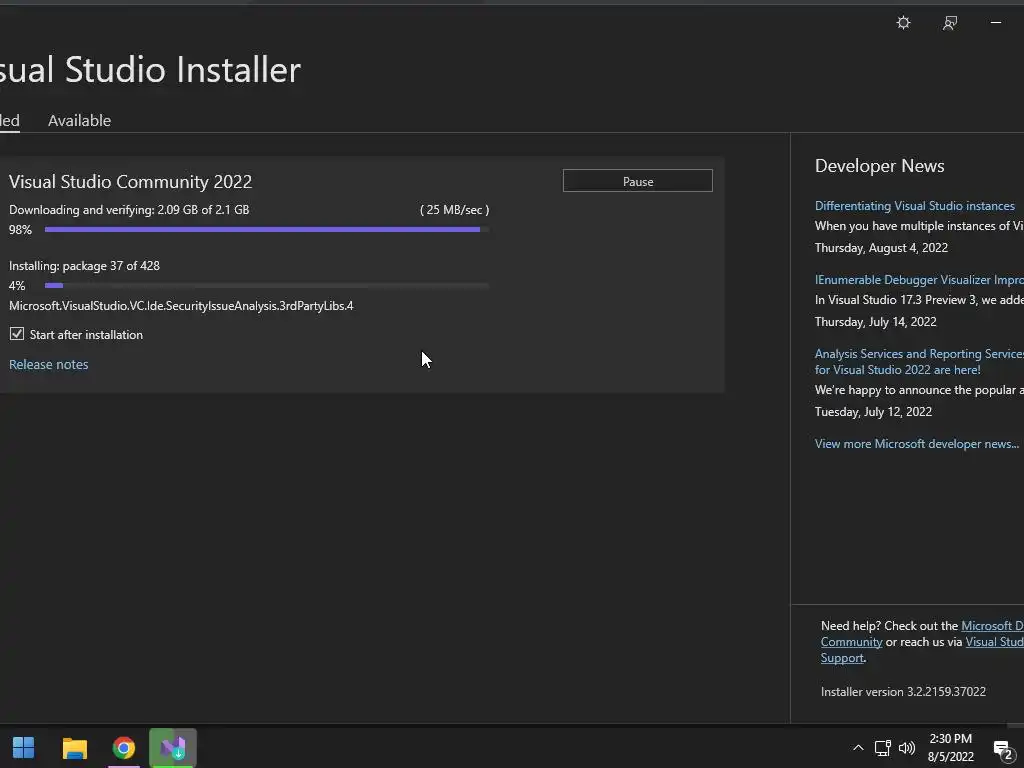Open the Microsoft Developer Community link
Image resolution: width=1024 pixels, height=768 pixels.
922,633
